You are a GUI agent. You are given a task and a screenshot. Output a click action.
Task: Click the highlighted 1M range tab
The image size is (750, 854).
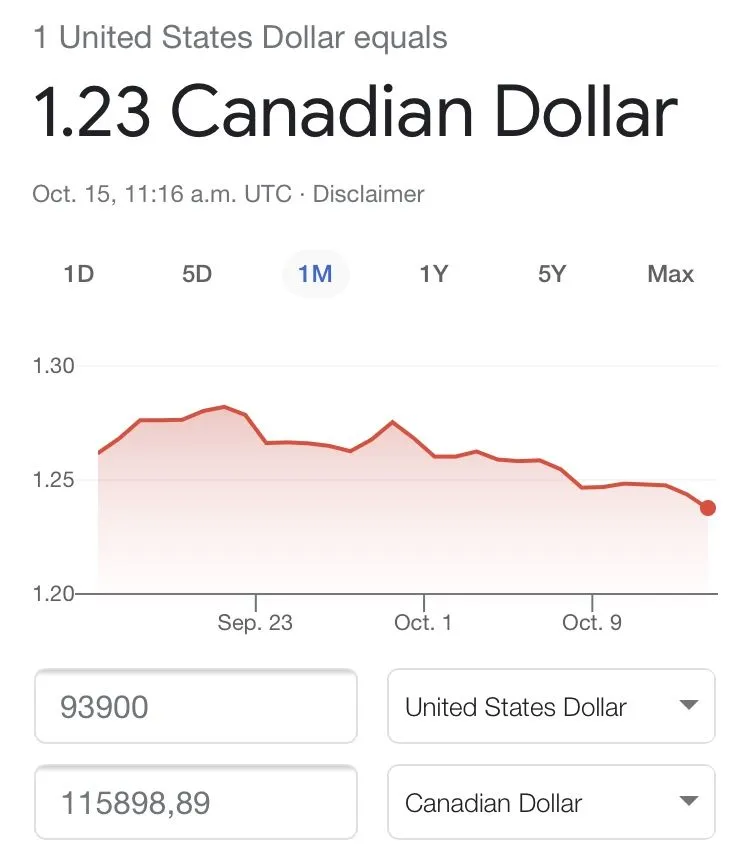[x=315, y=274]
